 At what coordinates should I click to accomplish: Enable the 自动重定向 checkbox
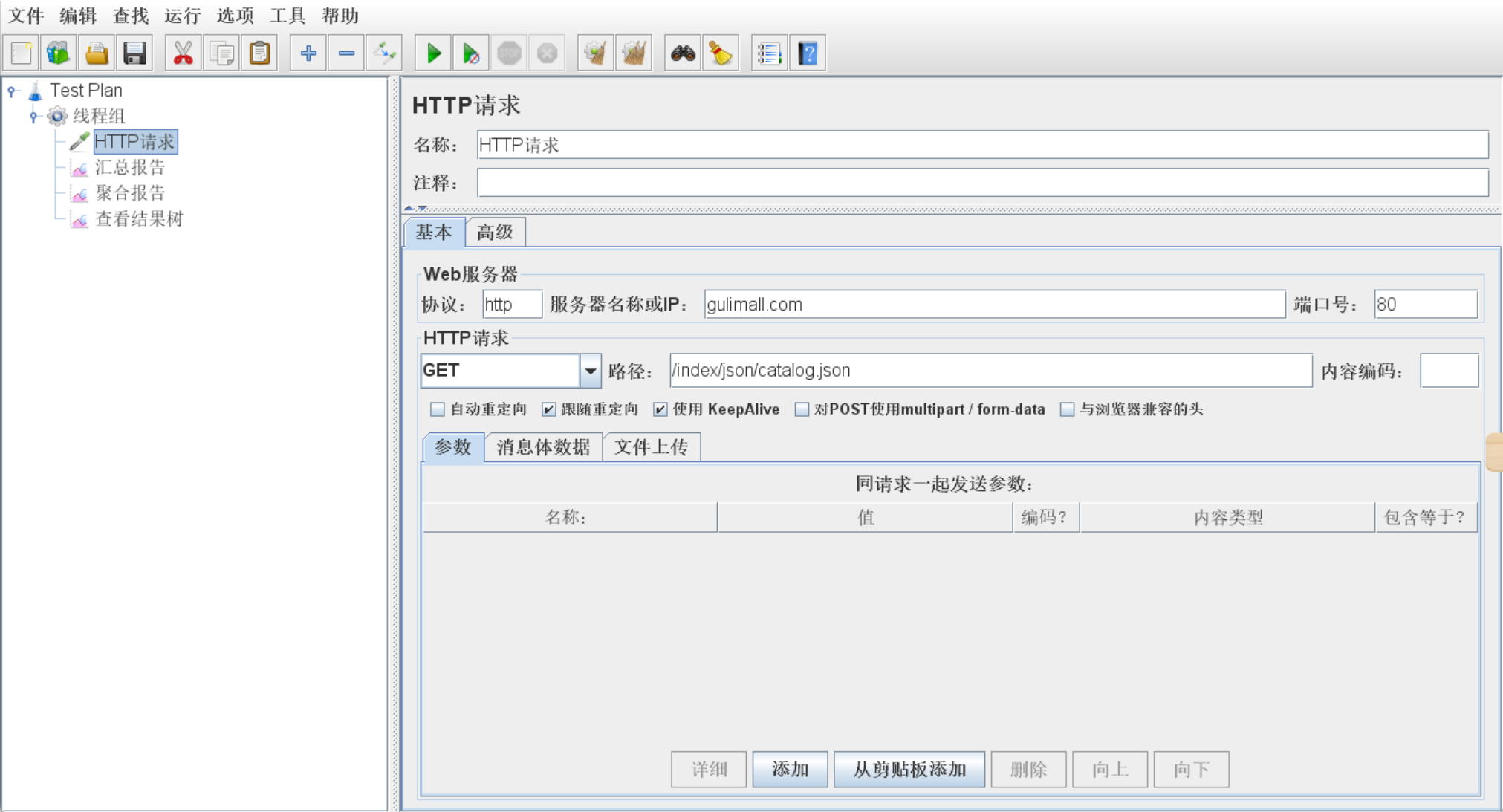(438, 409)
